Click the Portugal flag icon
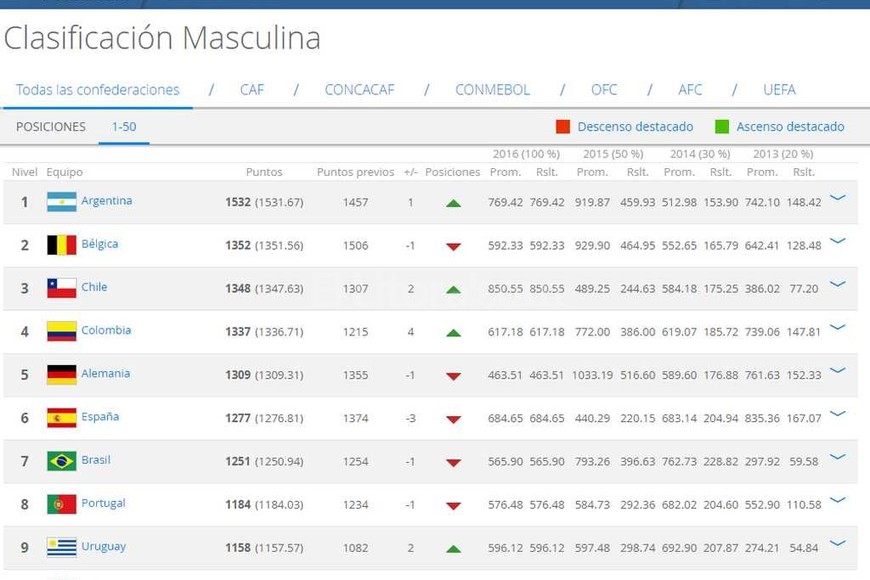This screenshot has width=870, height=580. click(x=61, y=504)
